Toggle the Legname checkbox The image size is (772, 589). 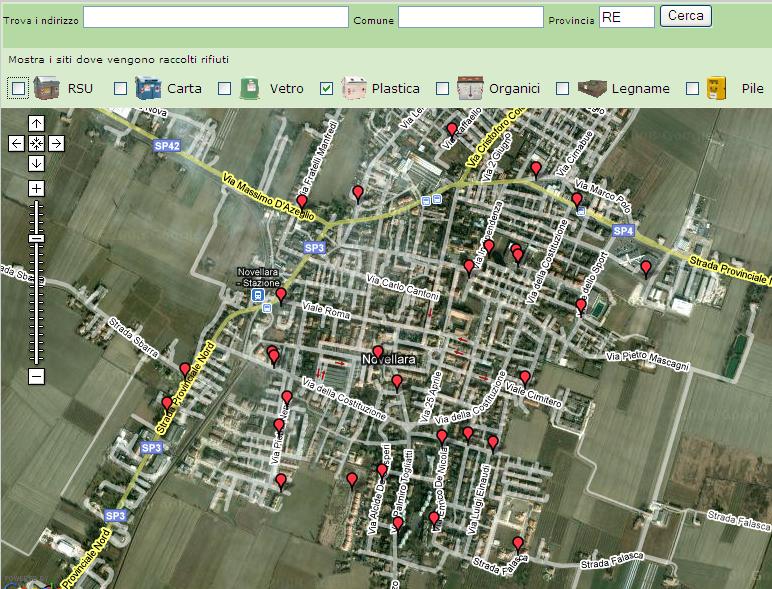tap(562, 89)
